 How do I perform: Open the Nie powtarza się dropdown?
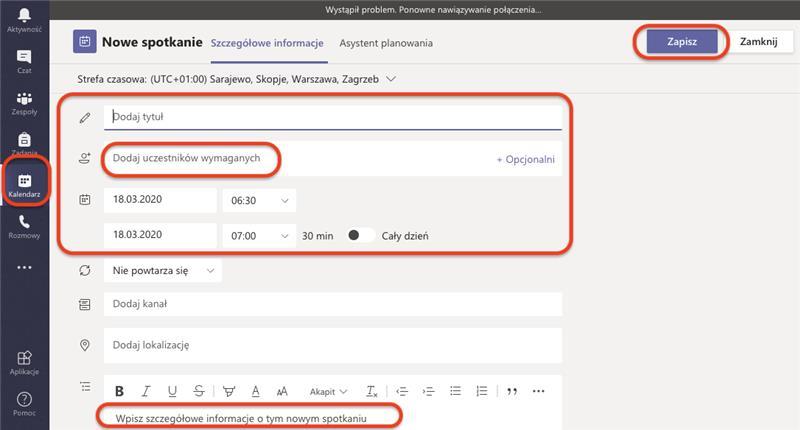[162, 270]
